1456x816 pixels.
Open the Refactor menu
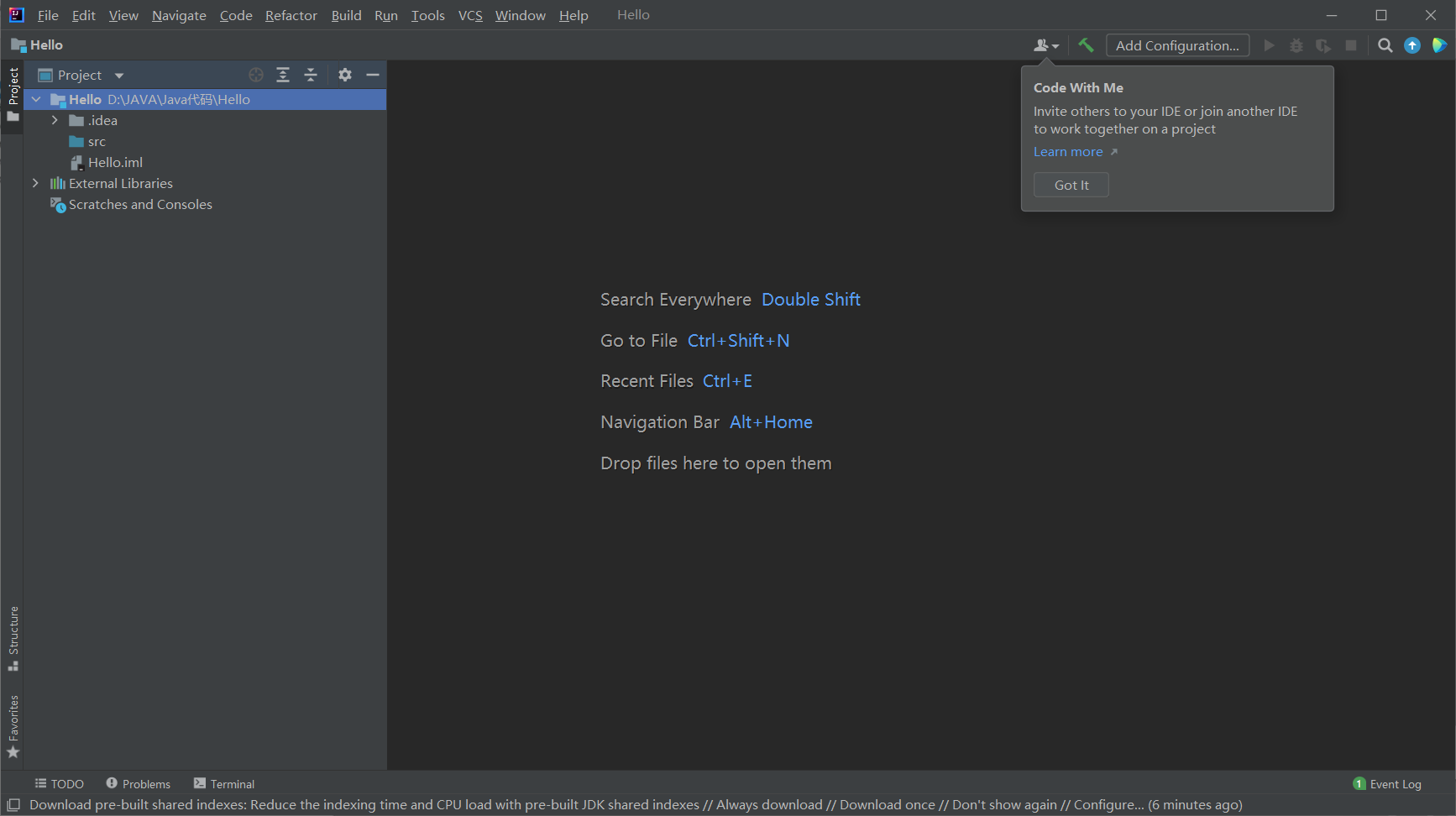(291, 15)
